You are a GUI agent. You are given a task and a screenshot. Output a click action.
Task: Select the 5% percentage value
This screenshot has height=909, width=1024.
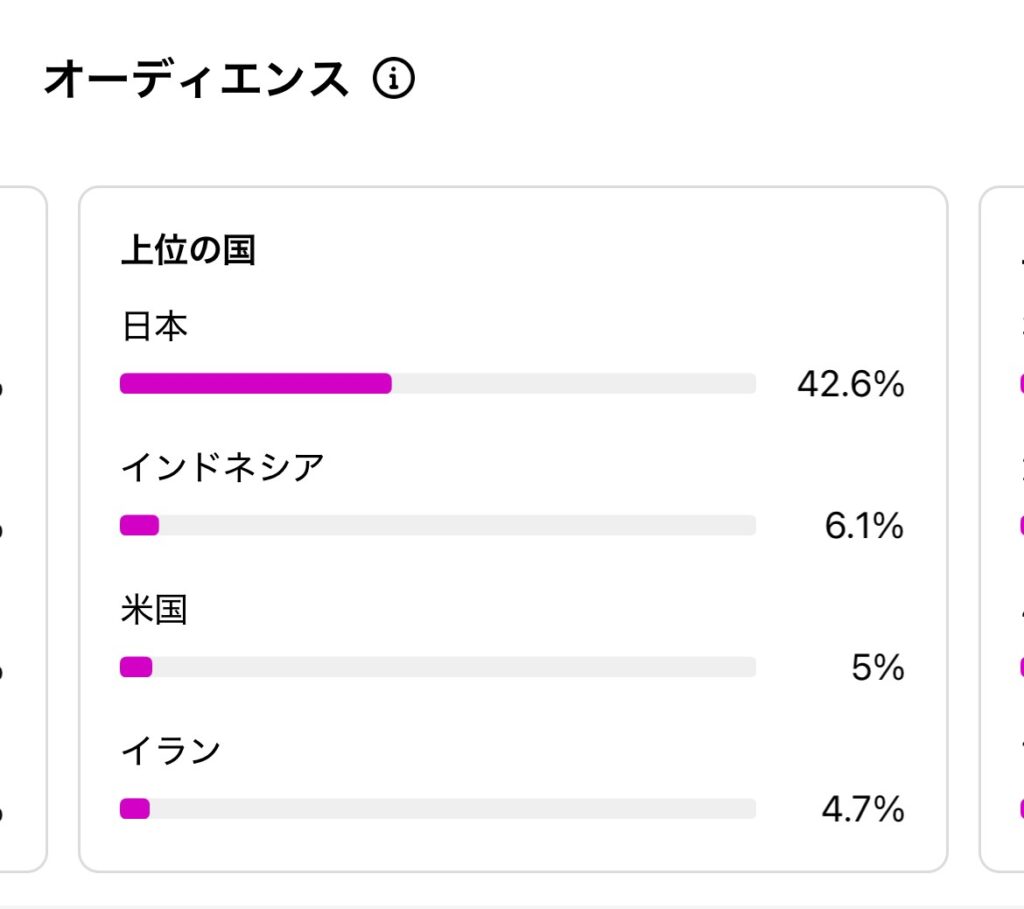(x=878, y=667)
